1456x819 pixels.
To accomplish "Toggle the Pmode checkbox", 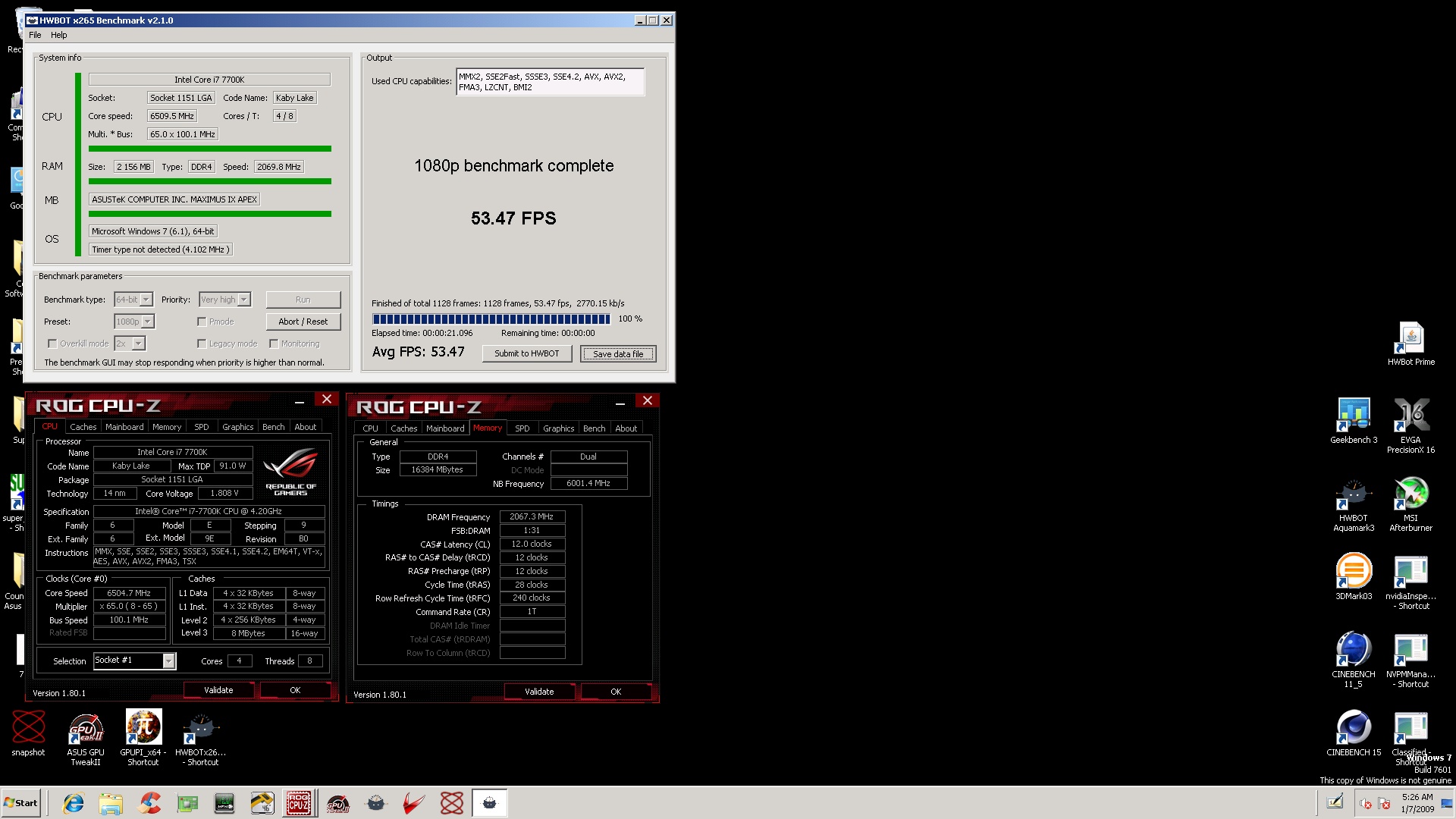I will pos(202,322).
